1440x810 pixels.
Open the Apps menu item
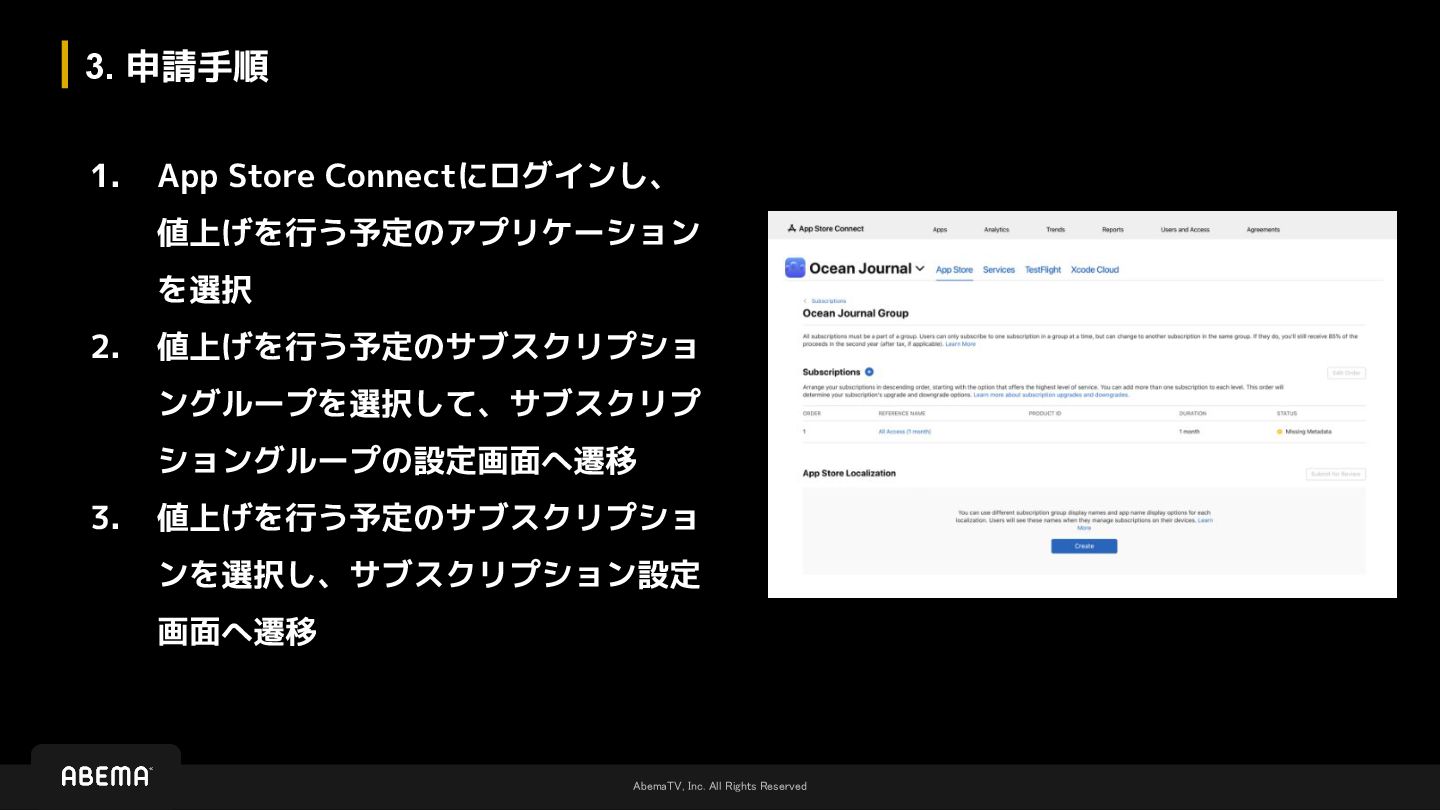pyautogui.click(x=940, y=230)
